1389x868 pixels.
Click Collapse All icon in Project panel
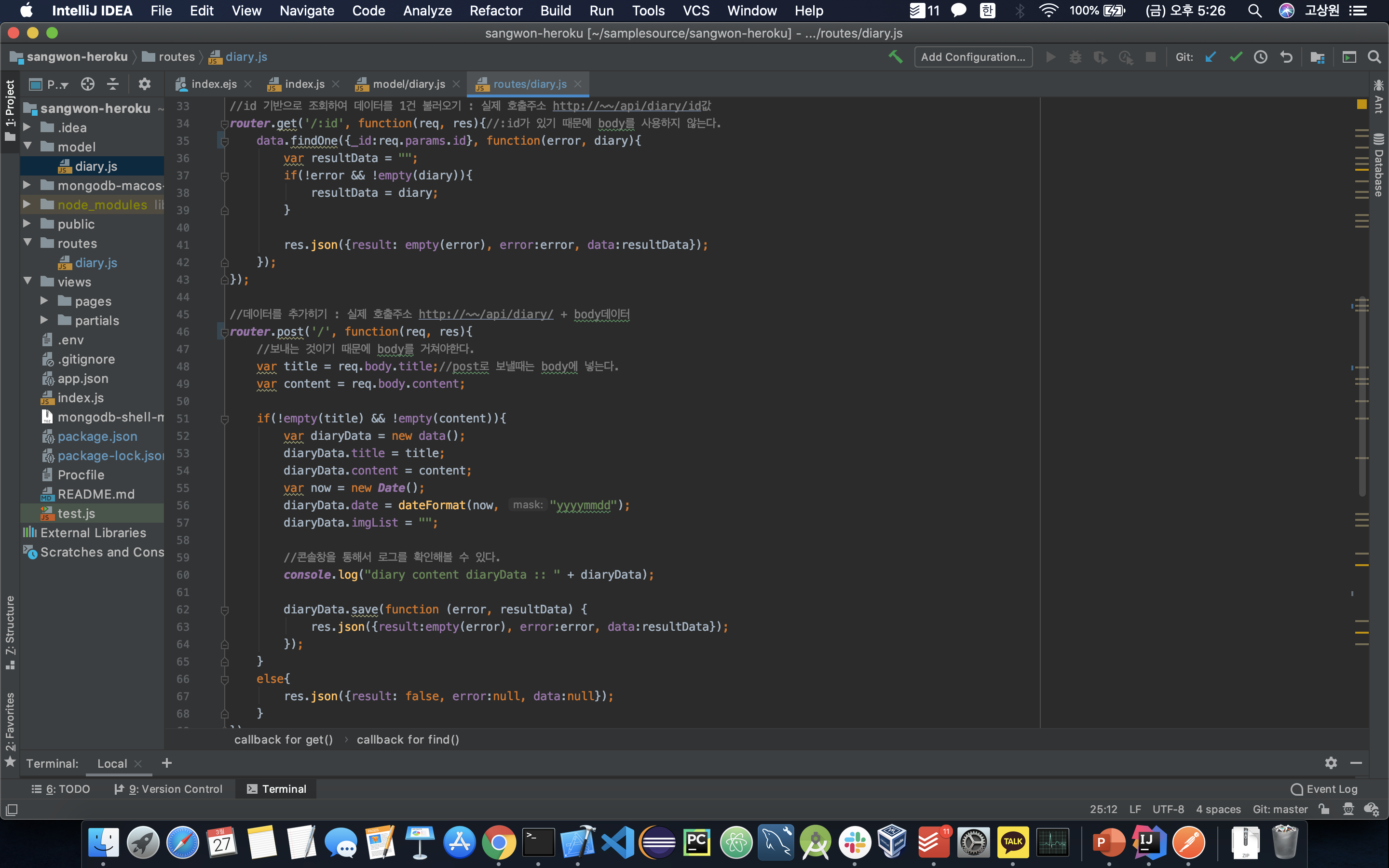click(113, 84)
